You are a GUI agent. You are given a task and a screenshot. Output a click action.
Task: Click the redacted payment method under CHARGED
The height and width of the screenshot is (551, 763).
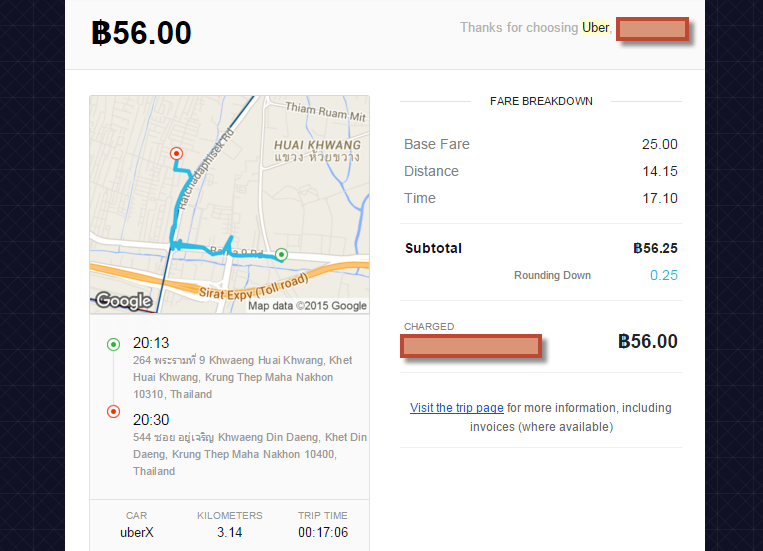pos(471,346)
